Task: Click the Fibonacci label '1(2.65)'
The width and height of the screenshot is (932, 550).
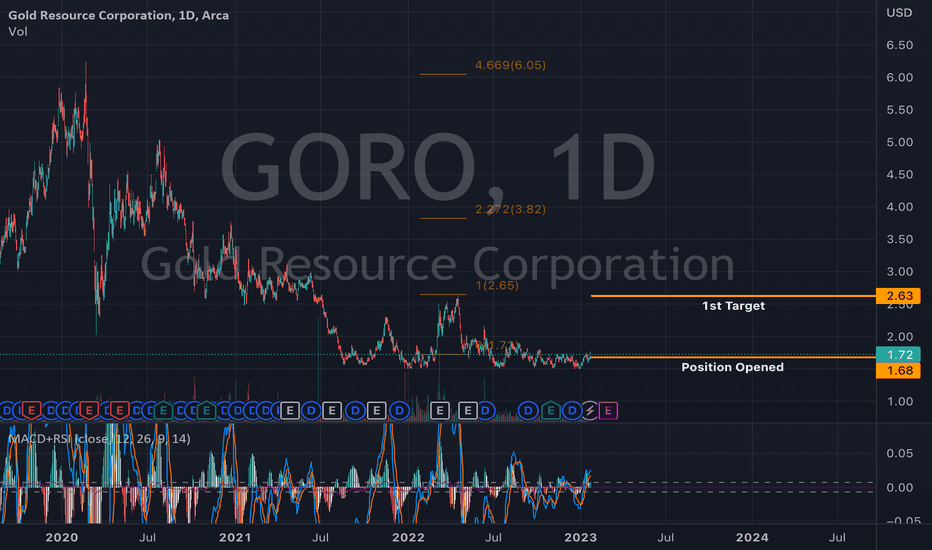Action: 497,285
